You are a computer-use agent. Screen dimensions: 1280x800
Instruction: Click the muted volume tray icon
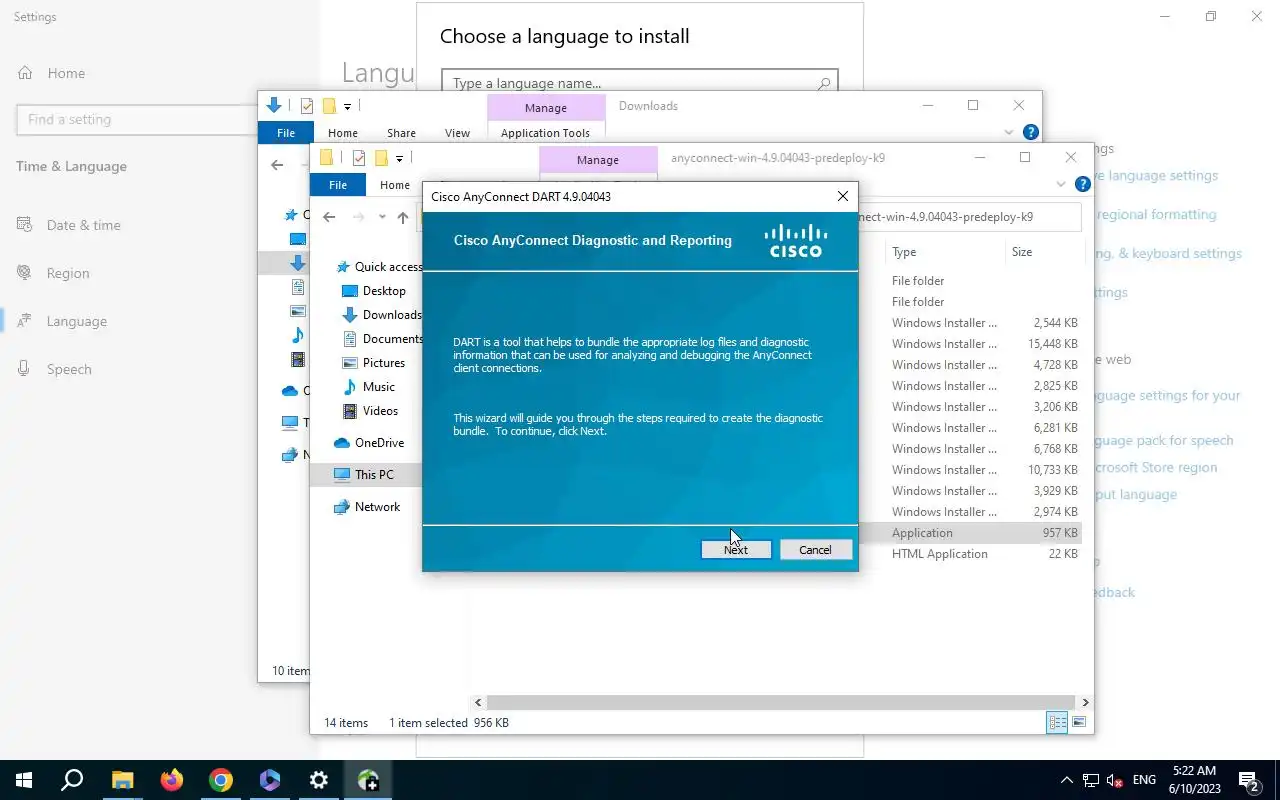[x=1114, y=780]
